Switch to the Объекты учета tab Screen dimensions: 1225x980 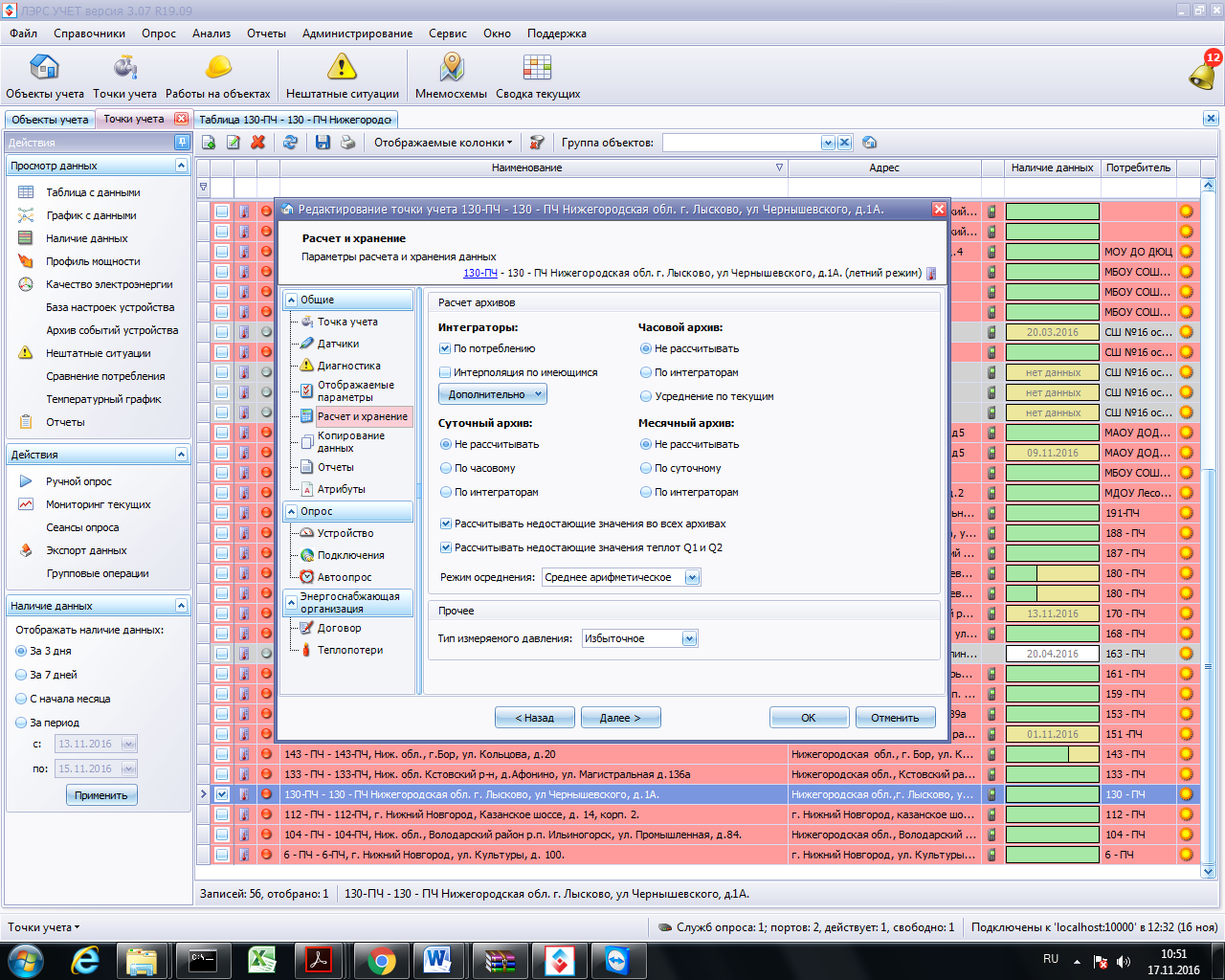click(x=50, y=120)
